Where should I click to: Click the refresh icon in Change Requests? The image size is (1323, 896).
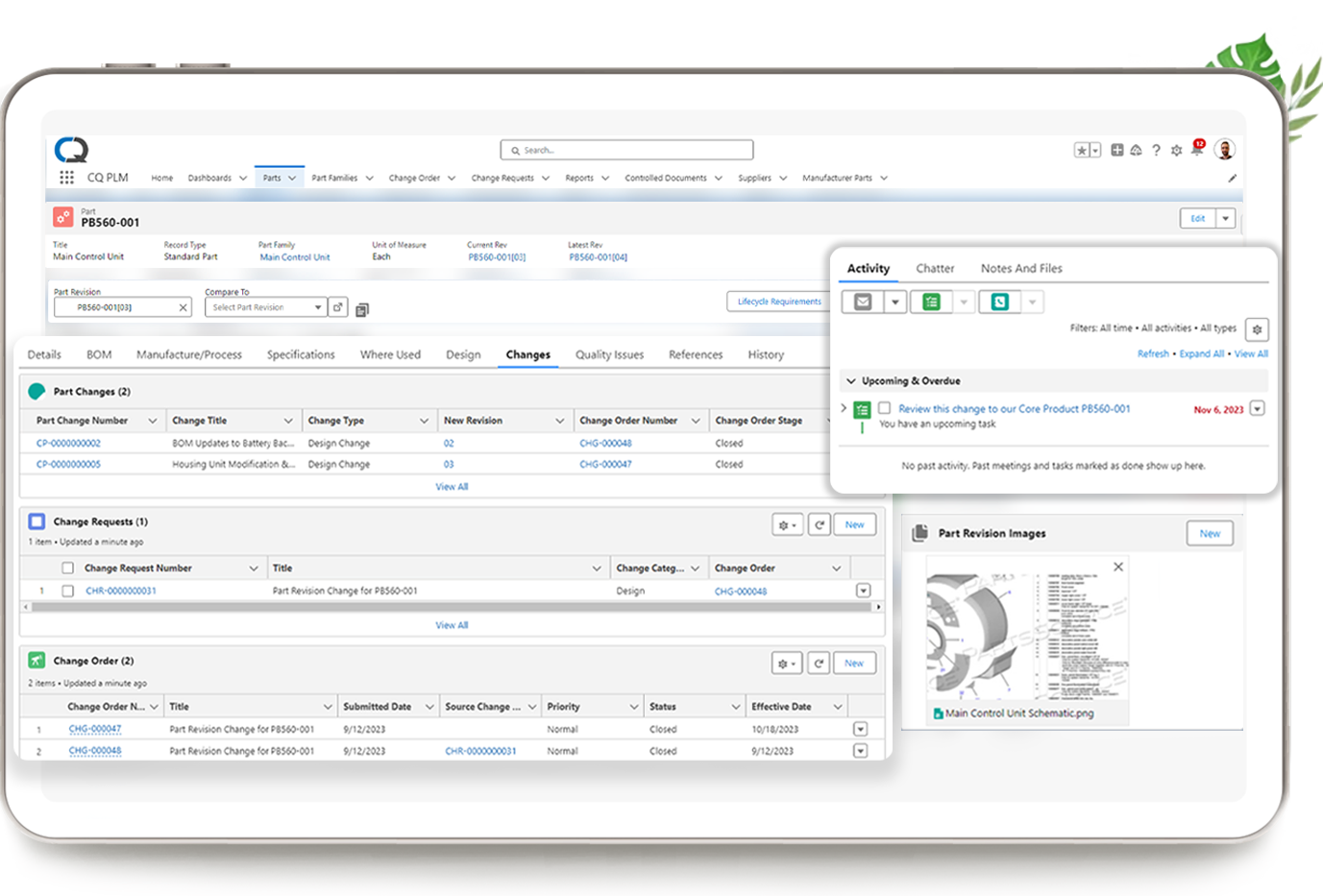click(x=819, y=525)
